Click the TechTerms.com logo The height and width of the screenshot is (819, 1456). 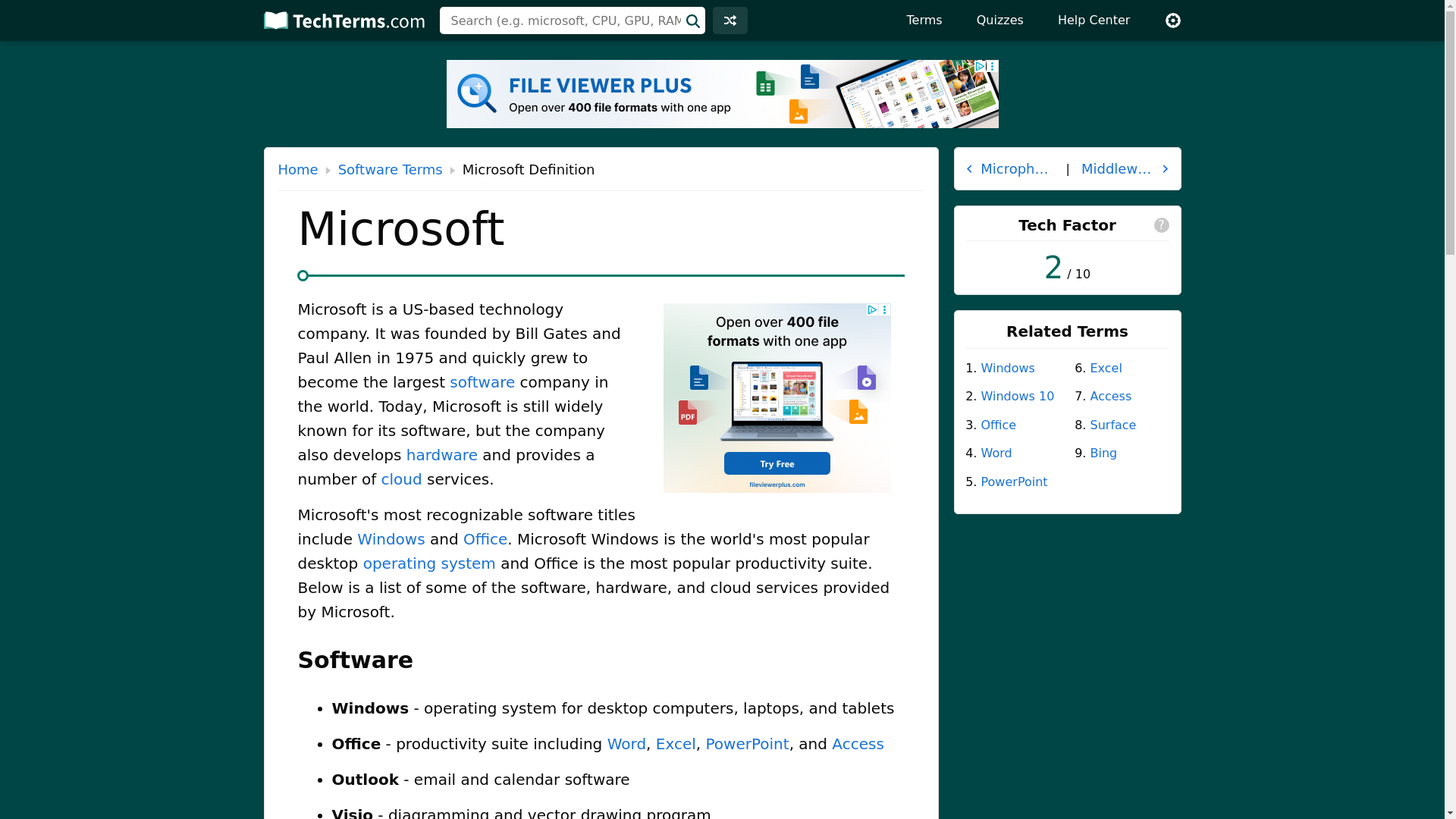[344, 20]
